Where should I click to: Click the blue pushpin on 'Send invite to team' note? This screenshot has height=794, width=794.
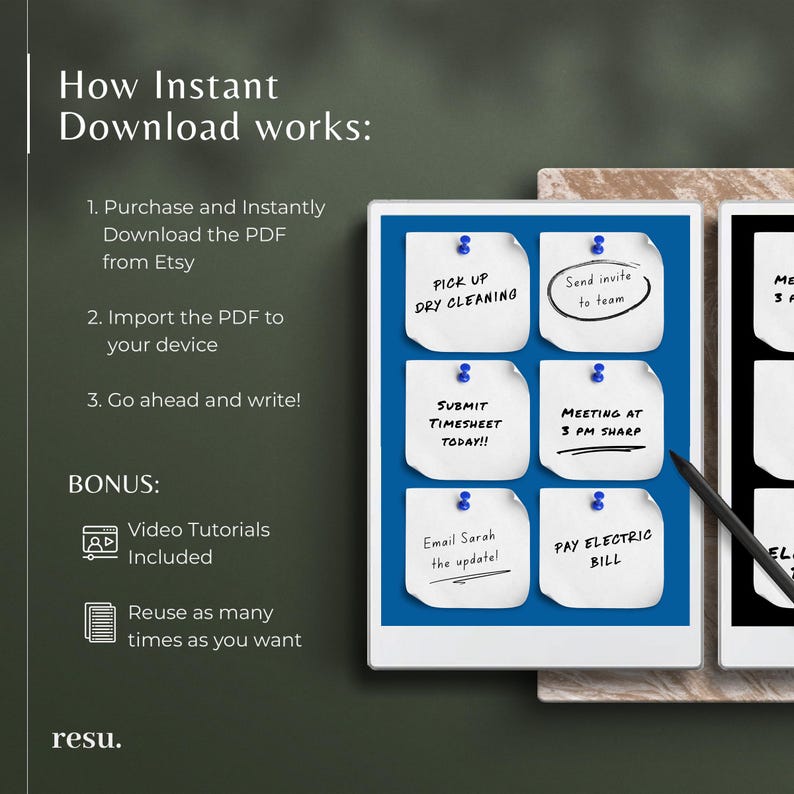pos(598,245)
